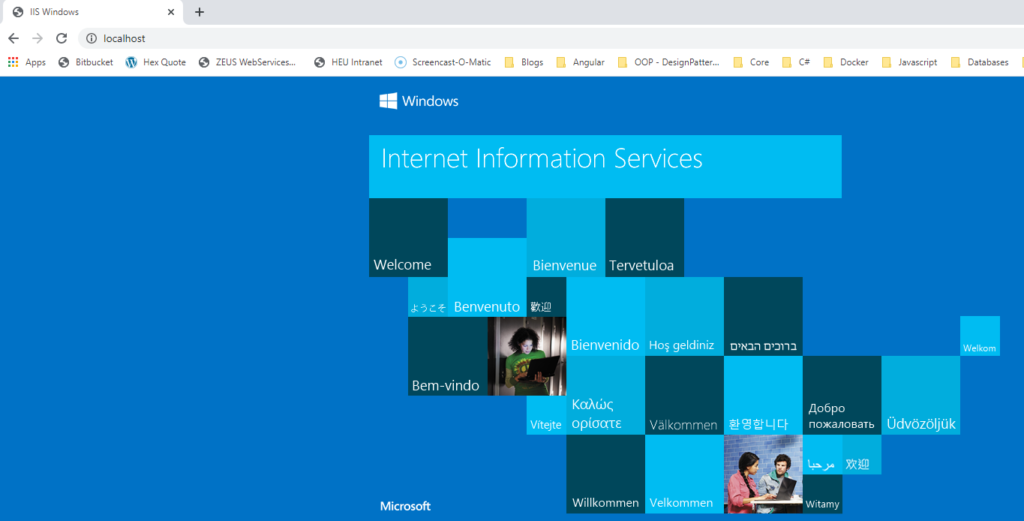Click the Welkom tile
1024x521 pixels.
(980, 336)
